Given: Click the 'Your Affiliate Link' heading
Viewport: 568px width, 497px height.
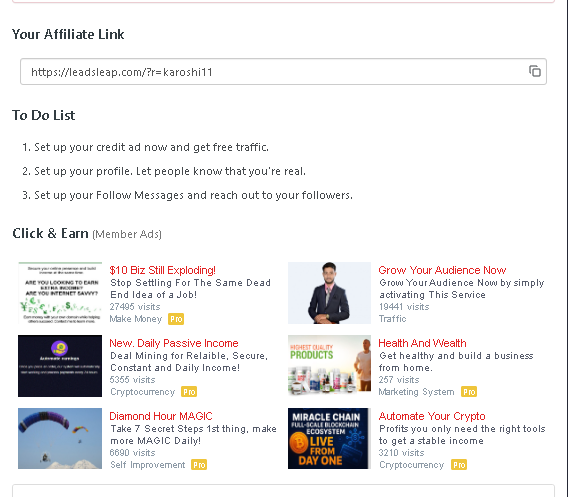Looking at the screenshot, I should pyautogui.click(x=68, y=34).
